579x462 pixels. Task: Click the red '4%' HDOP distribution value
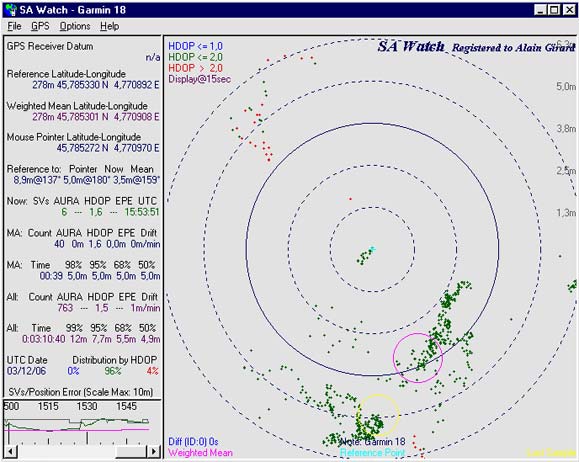coord(153,371)
